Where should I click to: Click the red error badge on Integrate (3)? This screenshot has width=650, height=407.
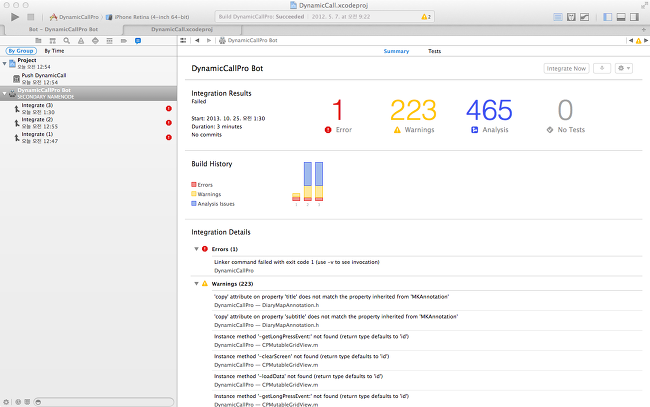click(169, 109)
